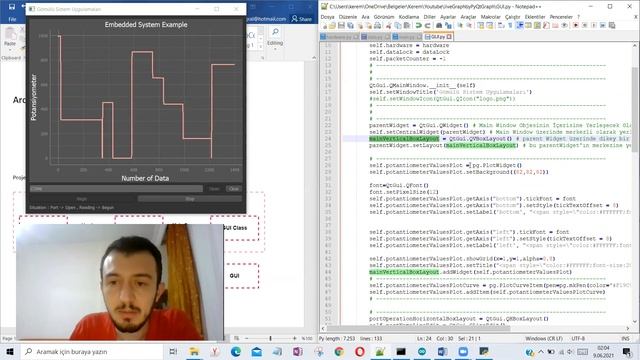This screenshot has width=640, height=360.
Task: Close the GUI.py tab with its red X
Action: click(449, 37)
